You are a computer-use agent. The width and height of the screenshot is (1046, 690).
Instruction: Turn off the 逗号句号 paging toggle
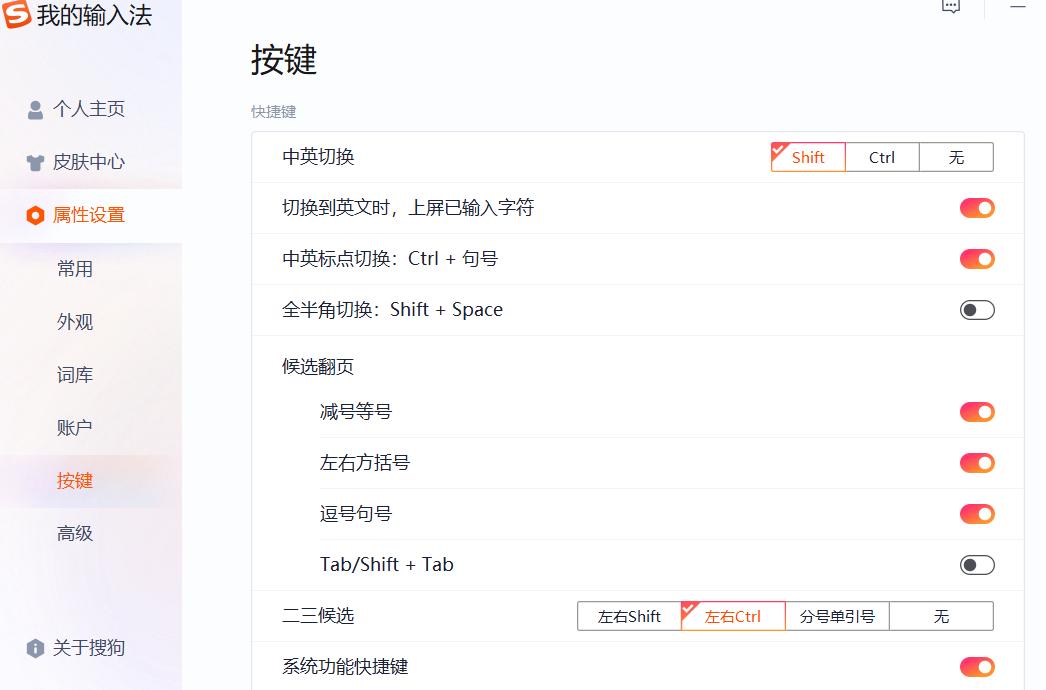point(977,514)
